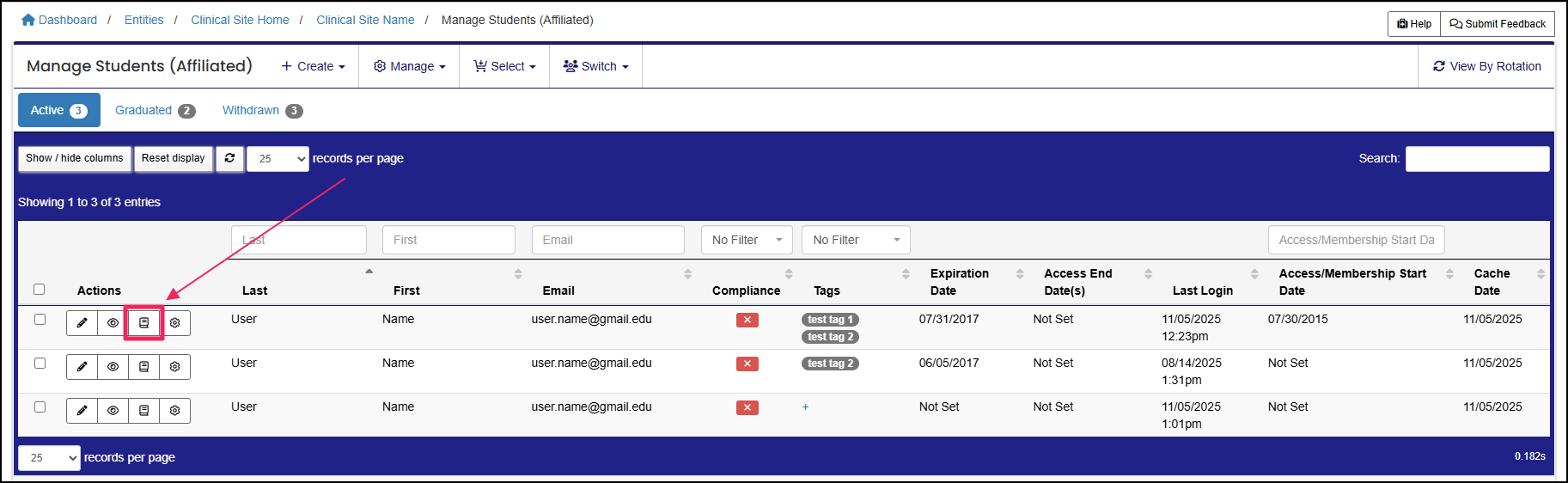Switch to the Withdrawn tab

pyautogui.click(x=262, y=110)
